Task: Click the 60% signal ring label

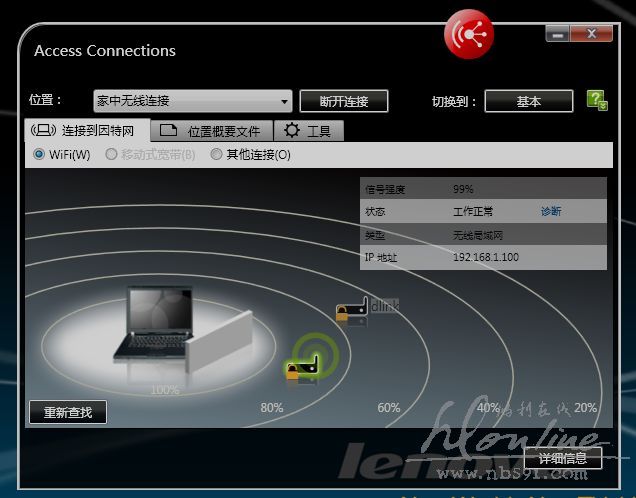Action: 389,408
